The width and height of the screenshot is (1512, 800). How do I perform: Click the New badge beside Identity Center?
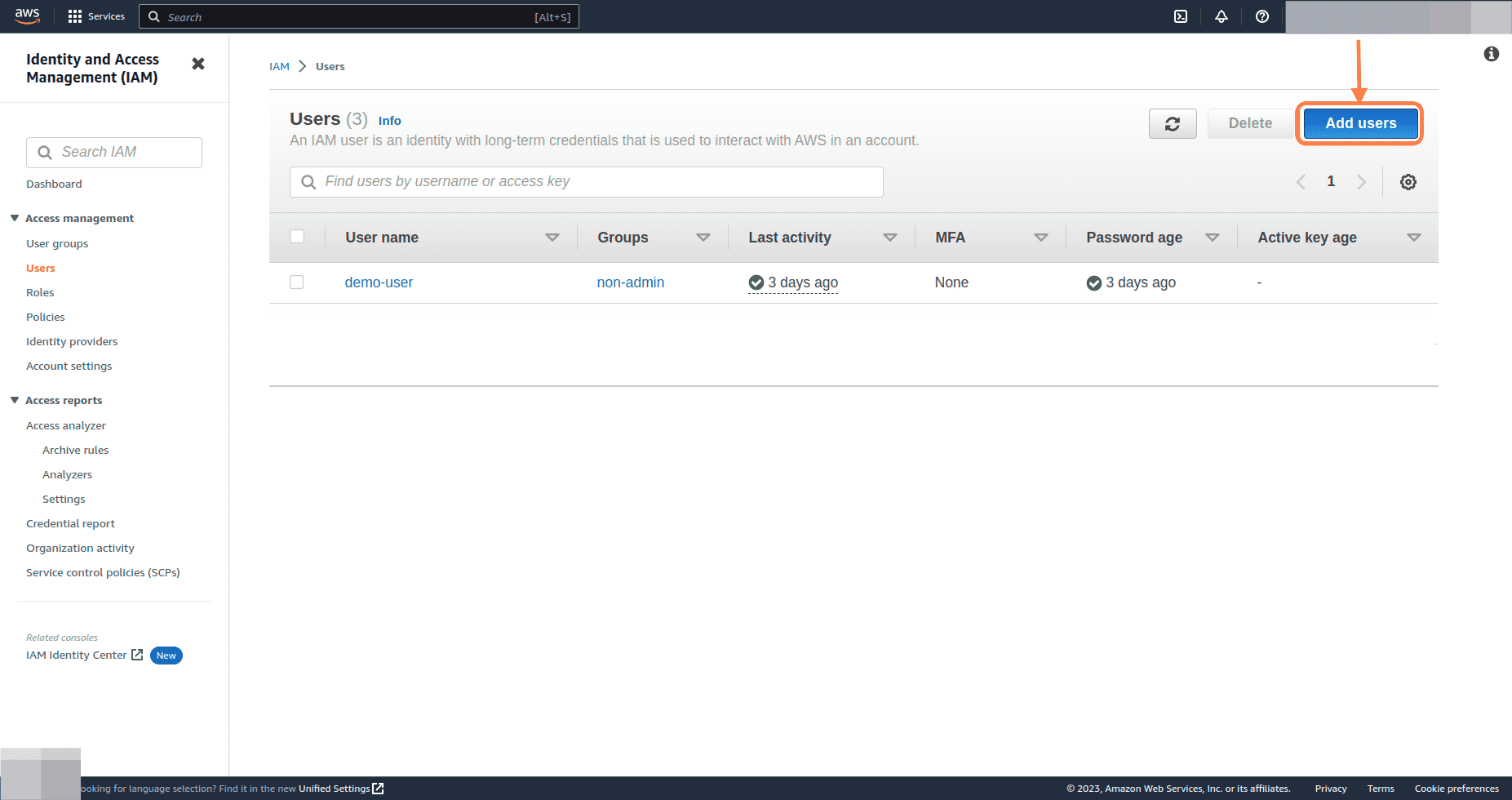tap(166, 656)
